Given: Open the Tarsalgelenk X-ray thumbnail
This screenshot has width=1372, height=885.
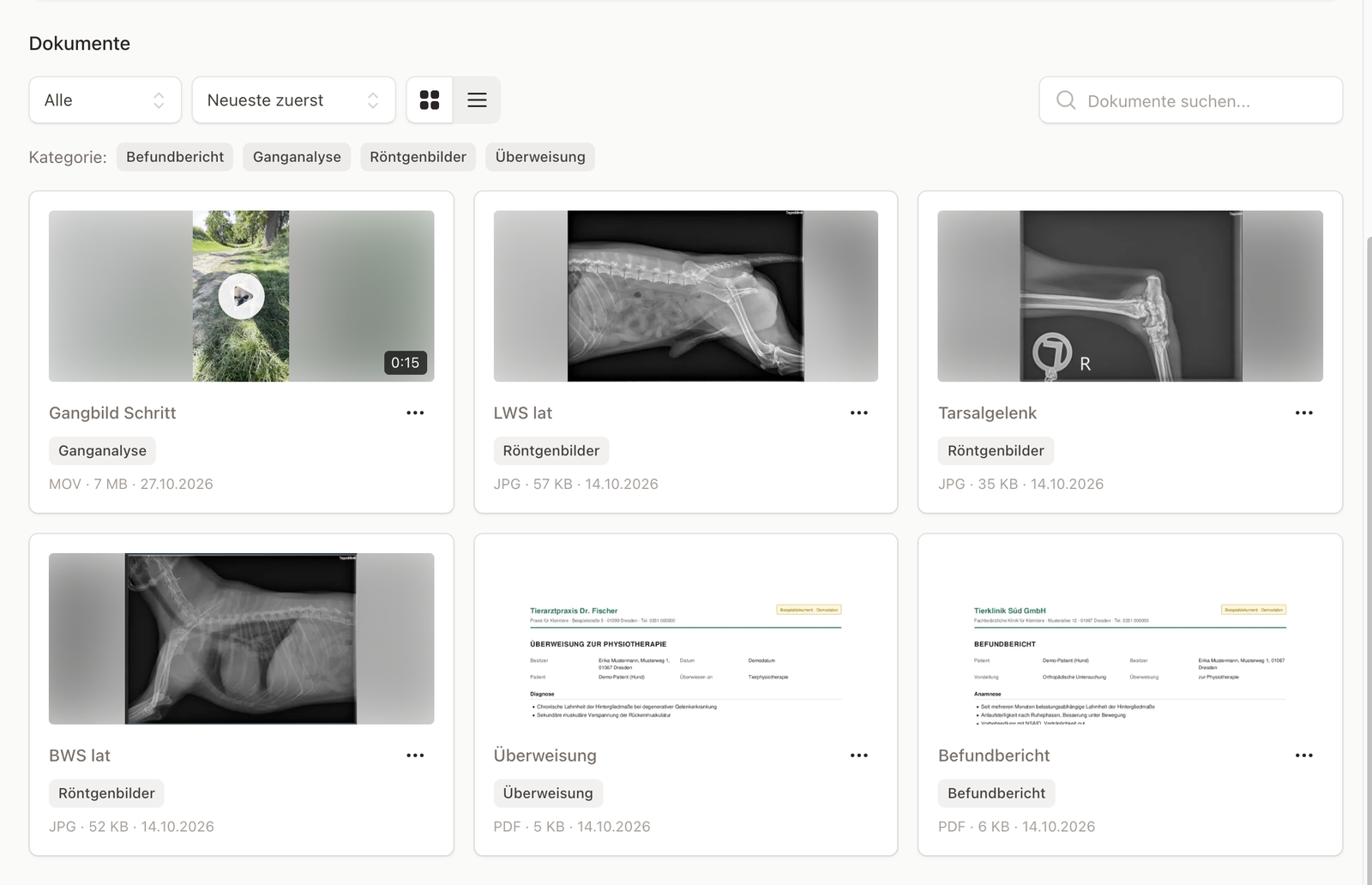Looking at the screenshot, I should [1130, 296].
